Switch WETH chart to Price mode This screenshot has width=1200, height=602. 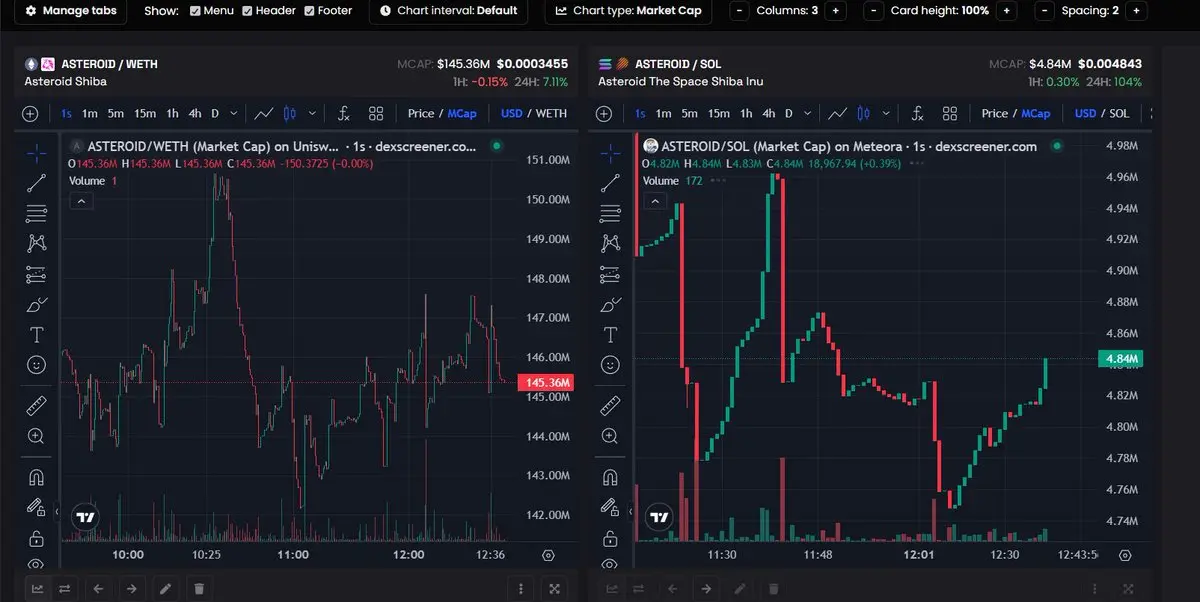pos(421,114)
